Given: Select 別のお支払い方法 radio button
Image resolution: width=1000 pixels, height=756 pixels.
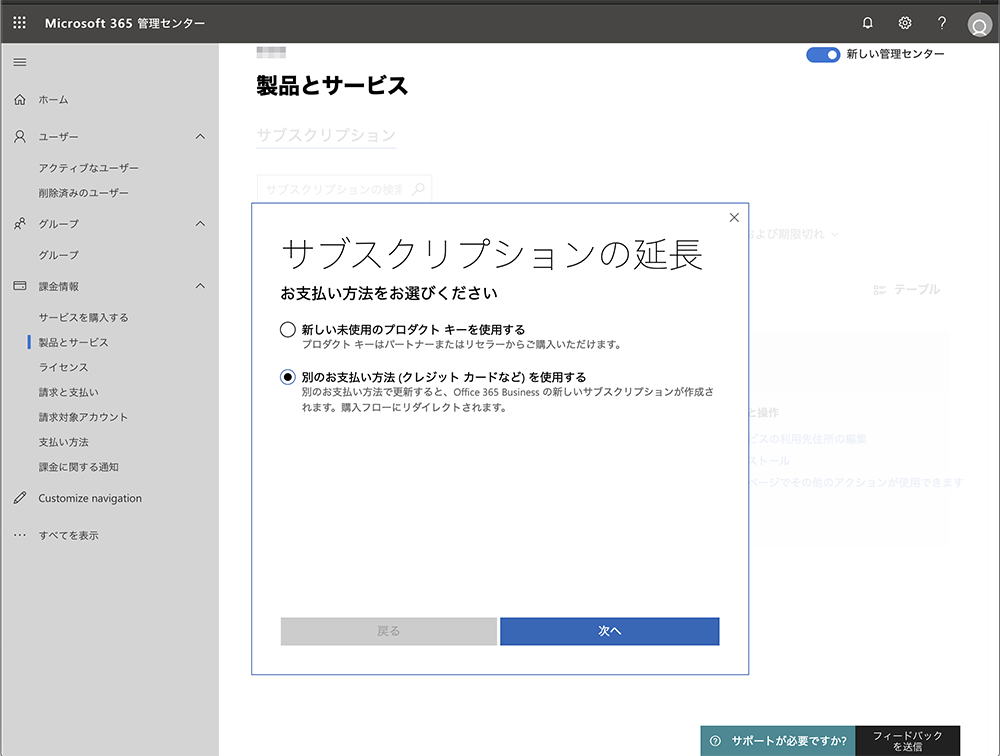Looking at the screenshot, I should click(288, 377).
